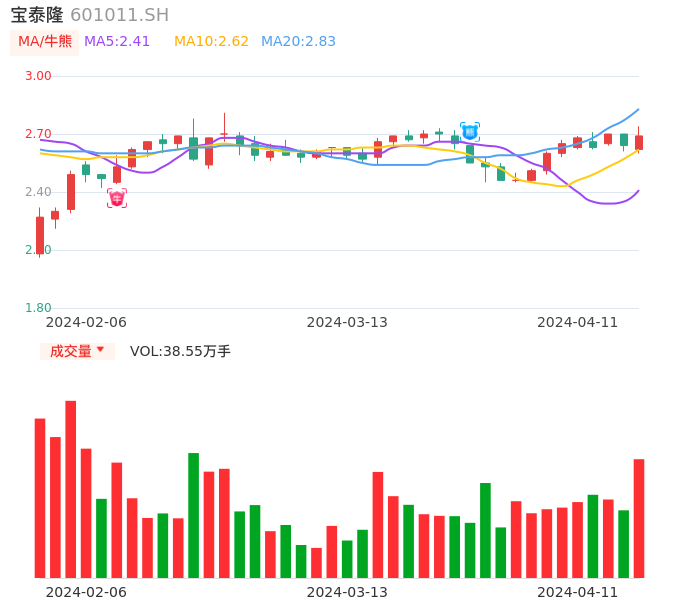The image size is (686, 606).
Task: Click the 3.00 price axis label
Action: [38, 76]
